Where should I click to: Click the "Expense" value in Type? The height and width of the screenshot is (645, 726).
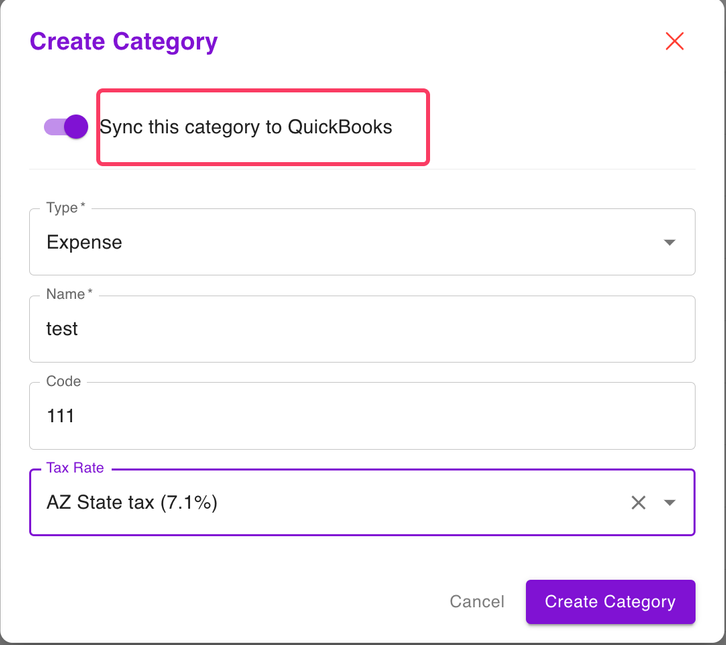pyautogui.click(x=84, y=242)
